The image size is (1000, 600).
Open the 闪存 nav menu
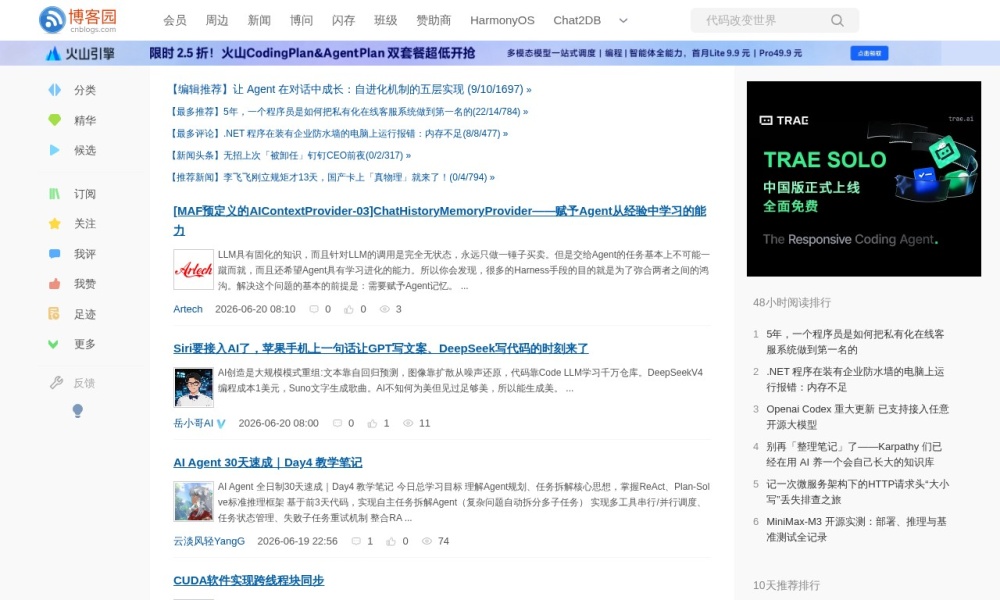click(x=343, y=20)
